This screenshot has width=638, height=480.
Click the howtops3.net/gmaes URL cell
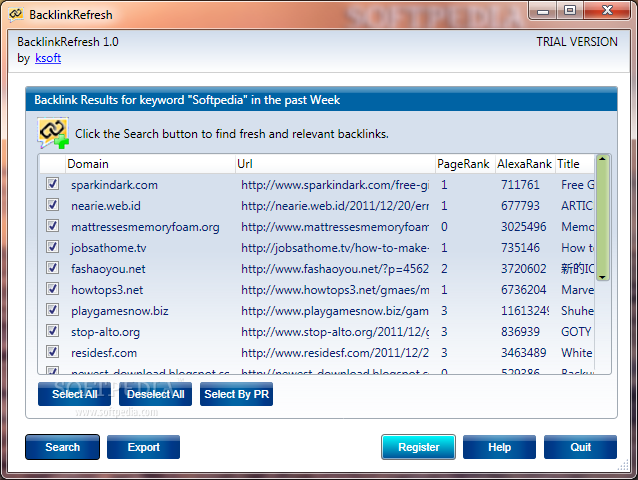coord(335,290)
